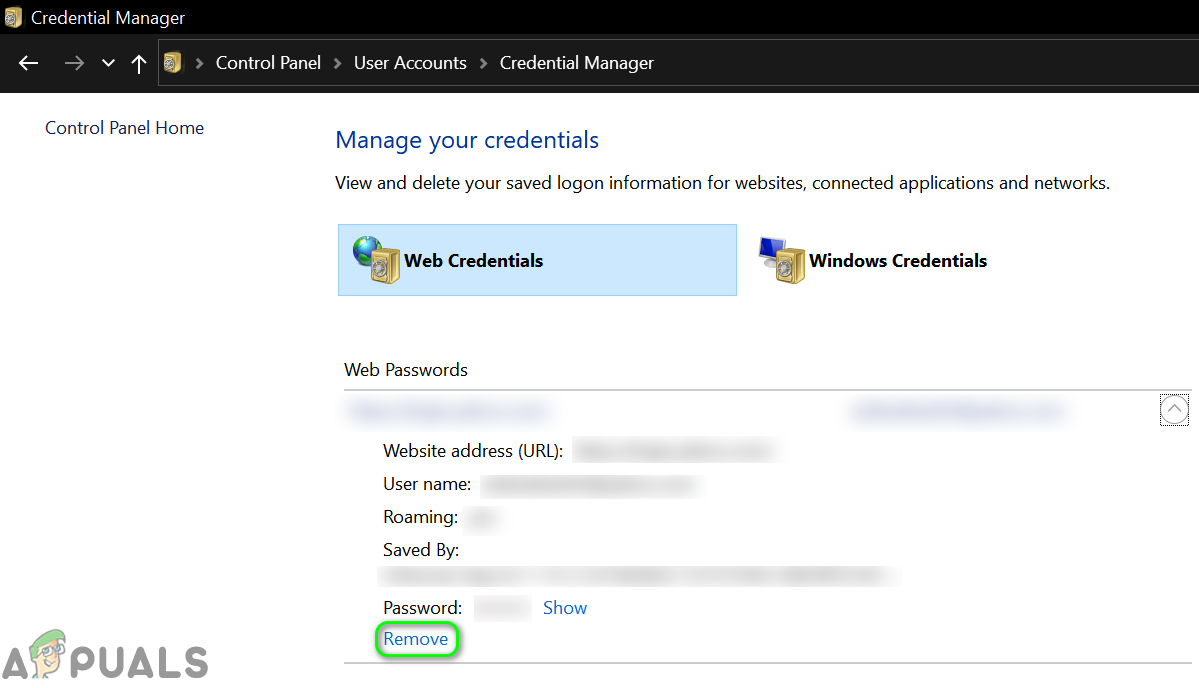Click the Forward navigation arrow

74,63
